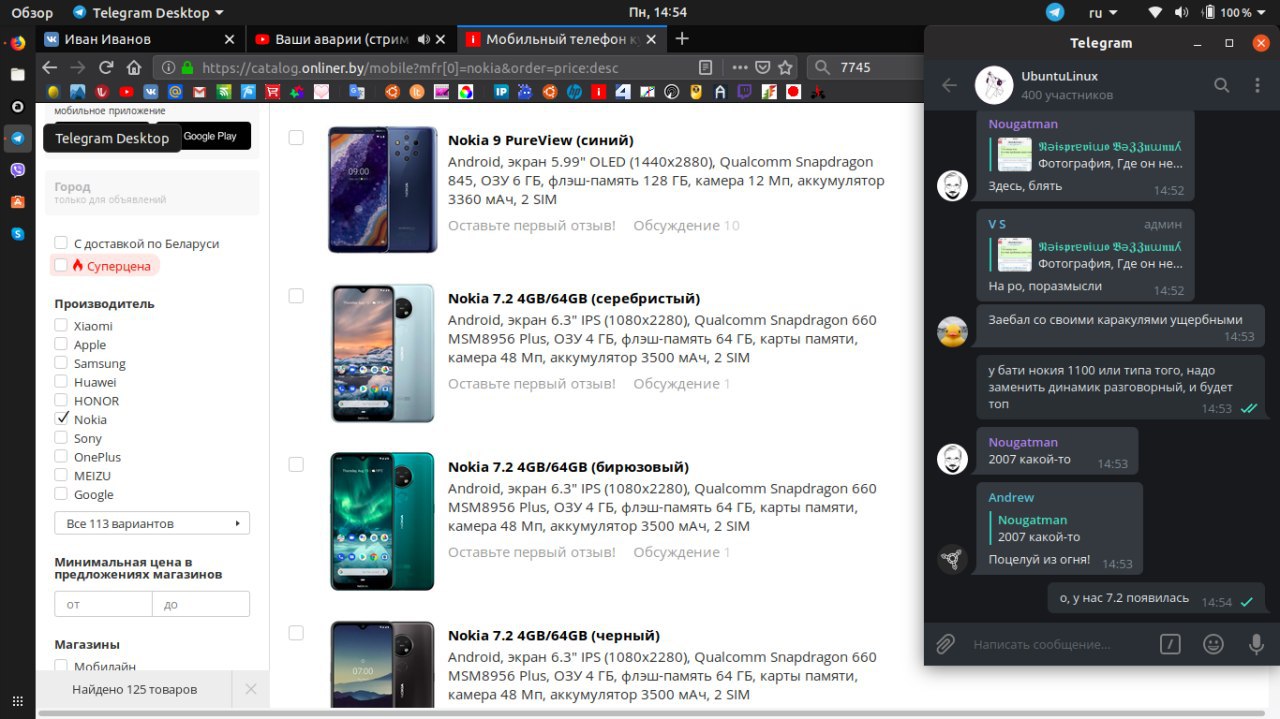Viewport: 1280px width, 719px height.
Task: Open a new Firefox tab
Action: [682, 39]
